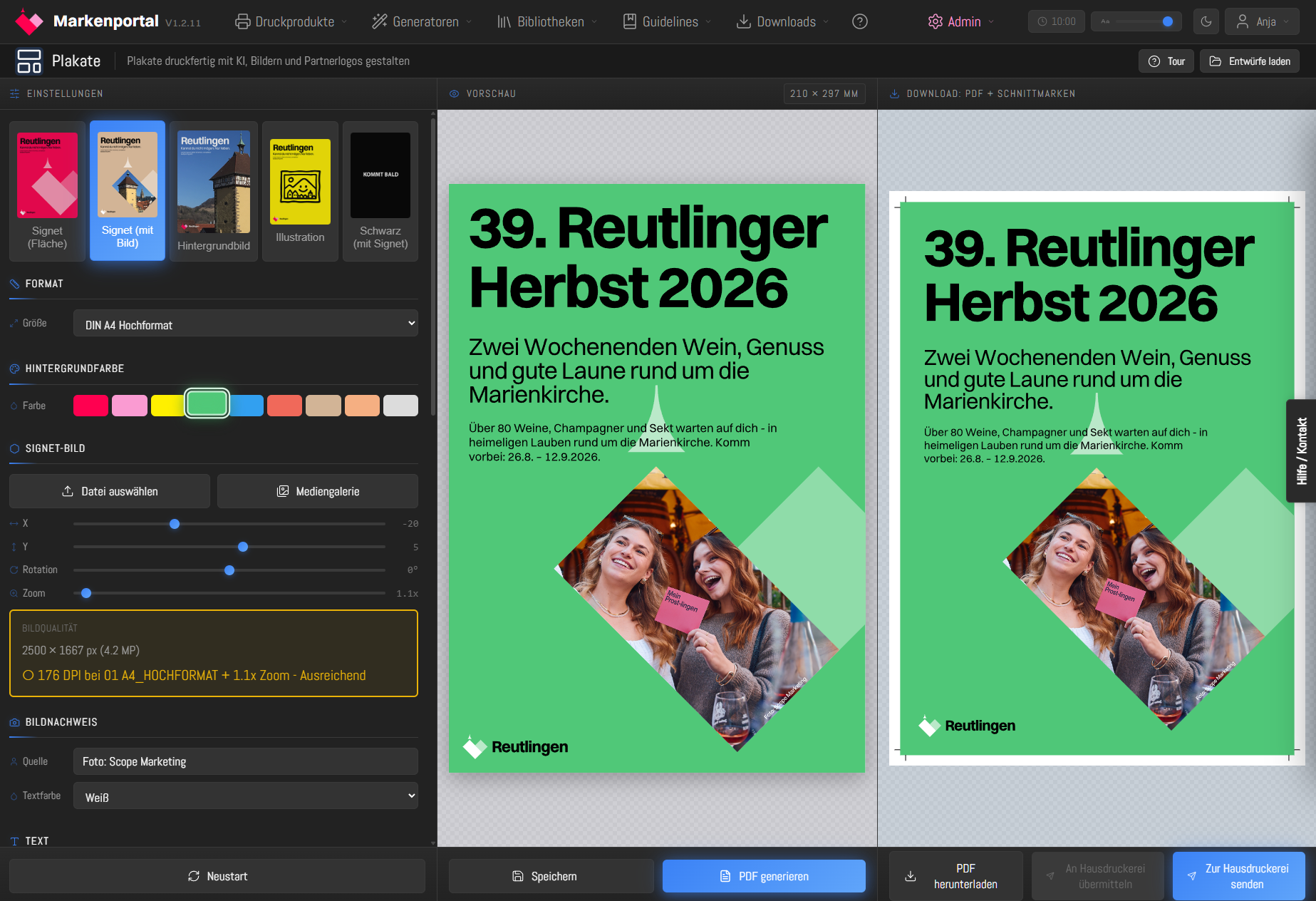Select the Signet (mit Bild) template
Viewport: 1316px width, 901px height.
(128, 191)
